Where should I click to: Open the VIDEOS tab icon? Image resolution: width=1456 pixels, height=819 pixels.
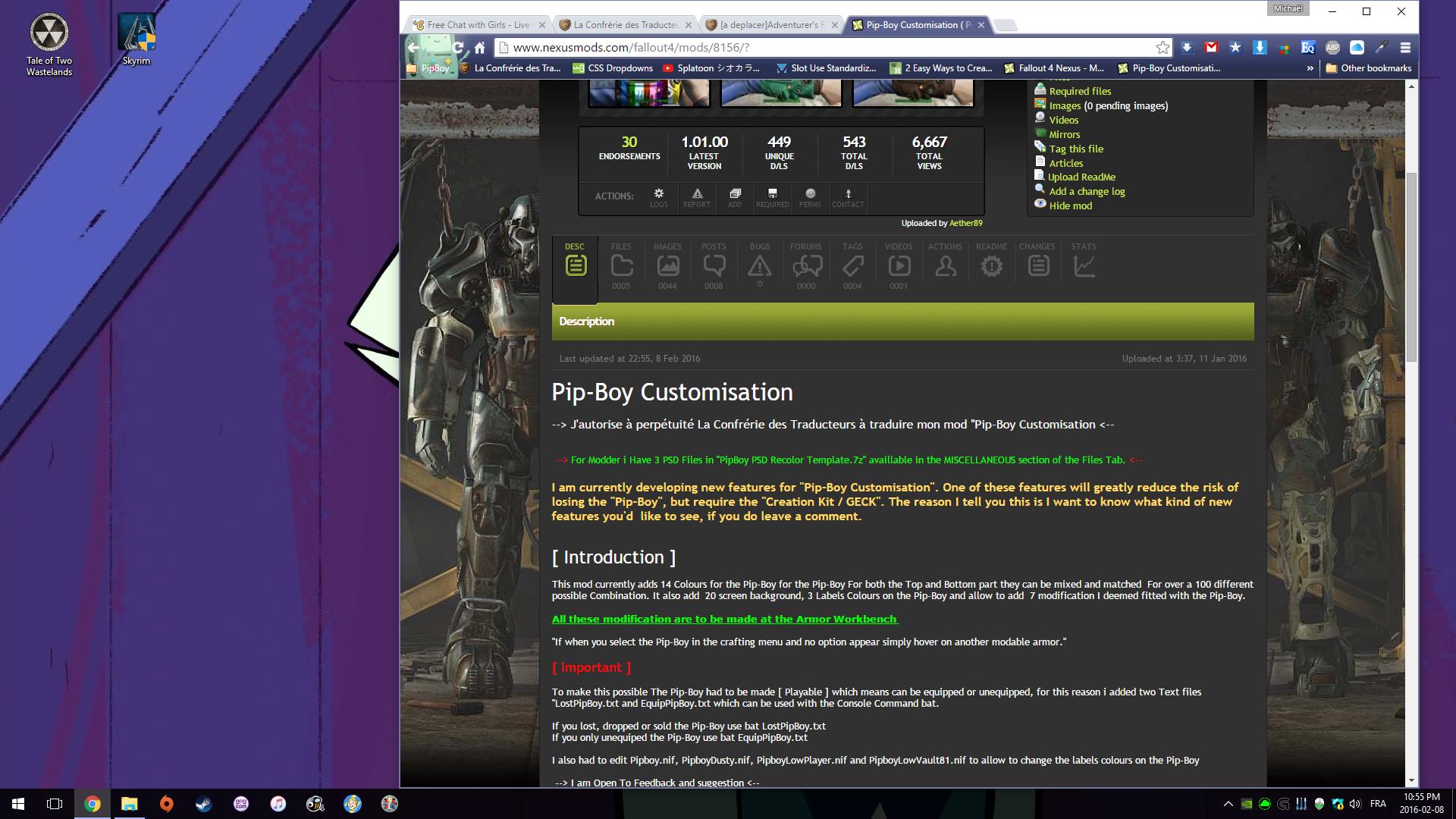(x=899, y=266)
